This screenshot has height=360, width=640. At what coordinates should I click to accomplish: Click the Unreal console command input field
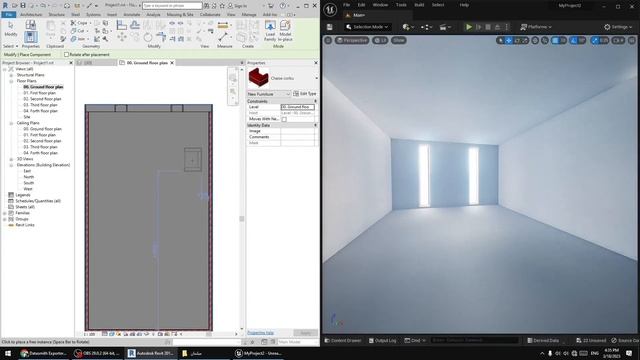tap(475, 340)
